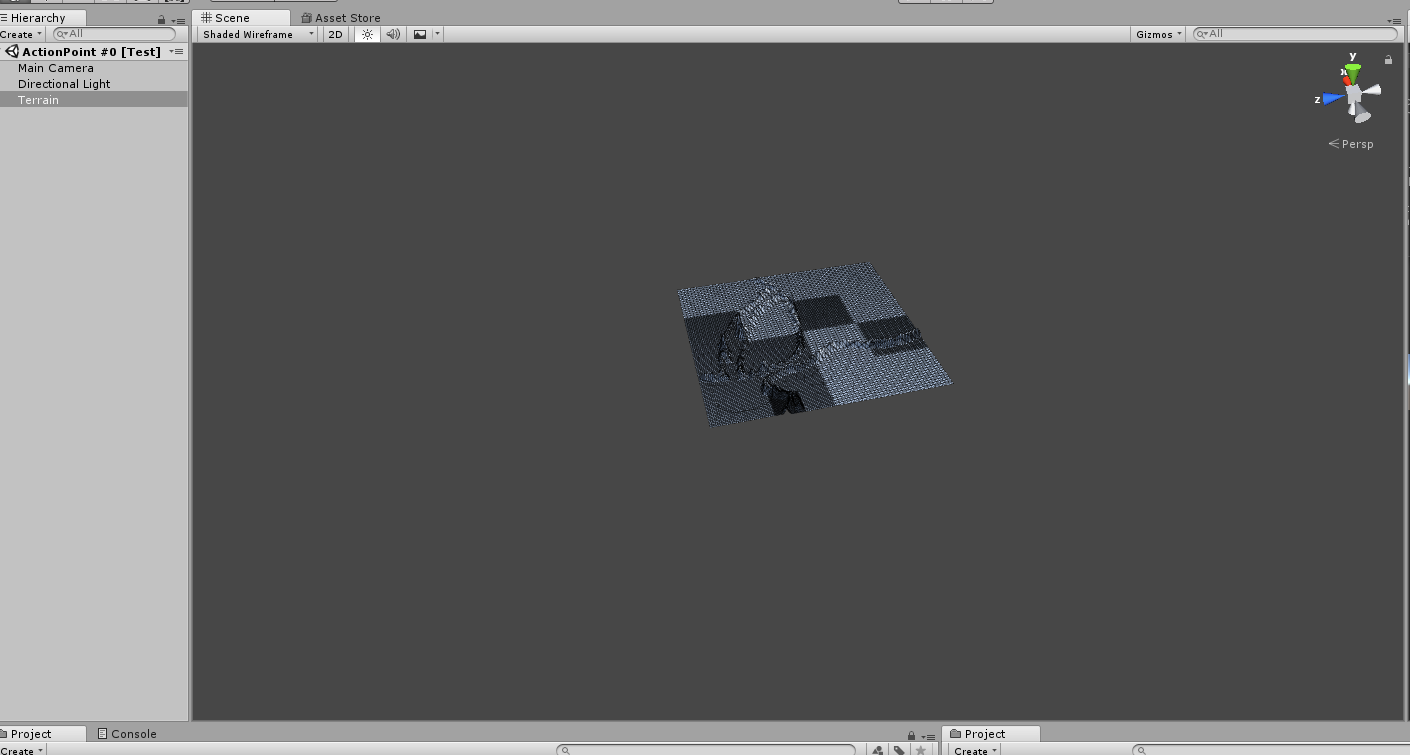Open the scene effects dropdown arrow
This screenshot has height=755, width=1410.
pyautogui.click(x=437, y=34)
